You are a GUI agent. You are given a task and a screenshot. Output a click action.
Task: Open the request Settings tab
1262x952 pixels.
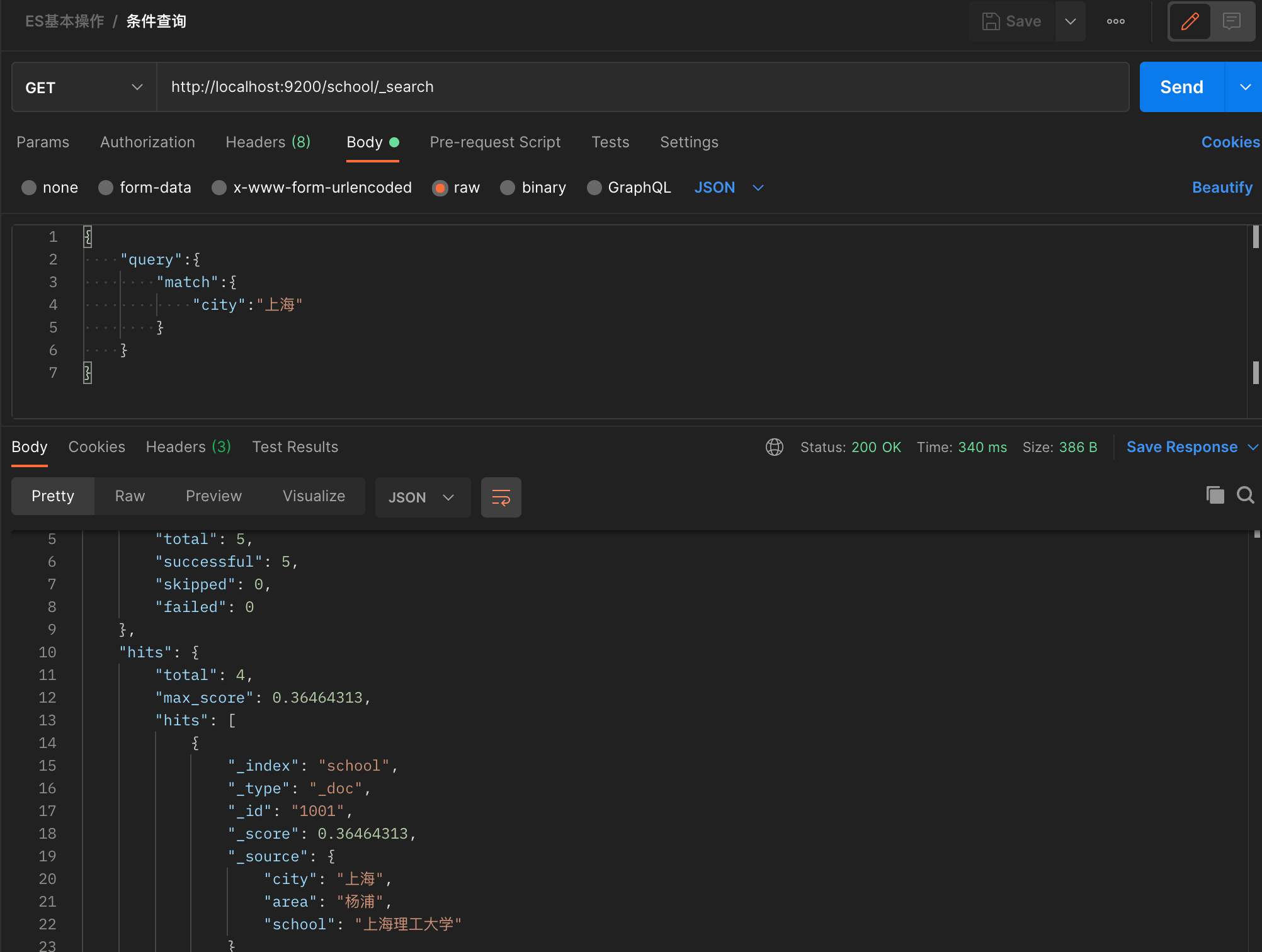click(x=689, y=142)
